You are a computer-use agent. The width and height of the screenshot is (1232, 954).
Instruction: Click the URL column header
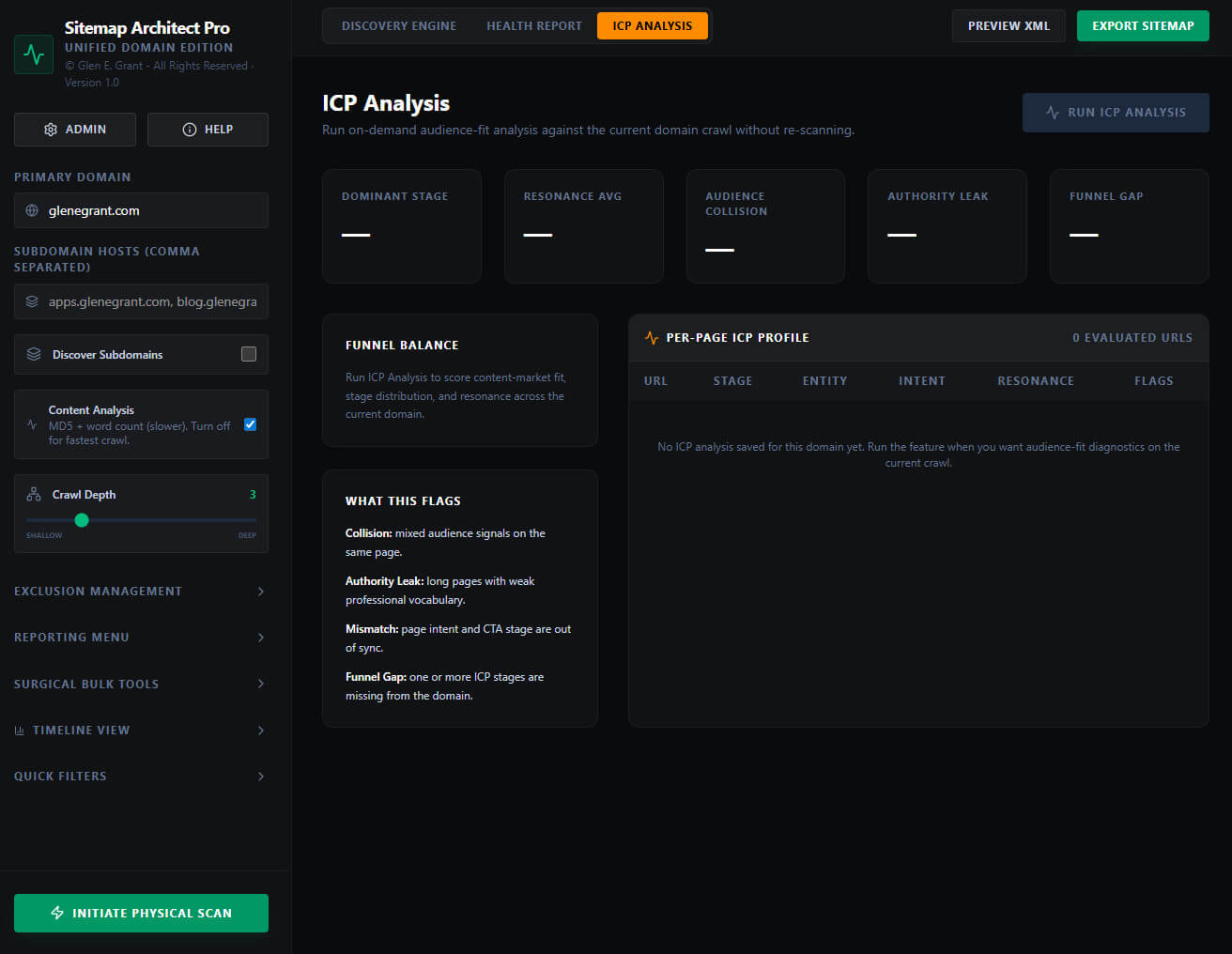pyautogui.click(x=655, y=381)
